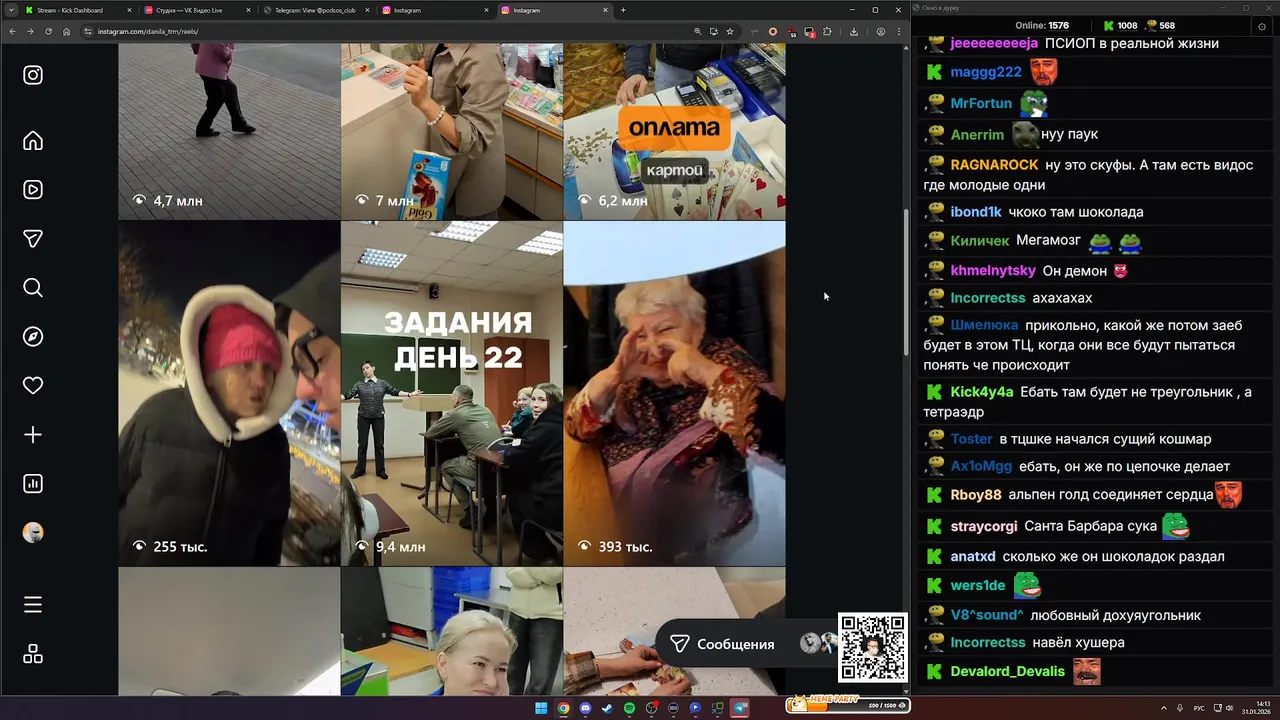Click the Instagram logo in sidebar

point(33,75)
